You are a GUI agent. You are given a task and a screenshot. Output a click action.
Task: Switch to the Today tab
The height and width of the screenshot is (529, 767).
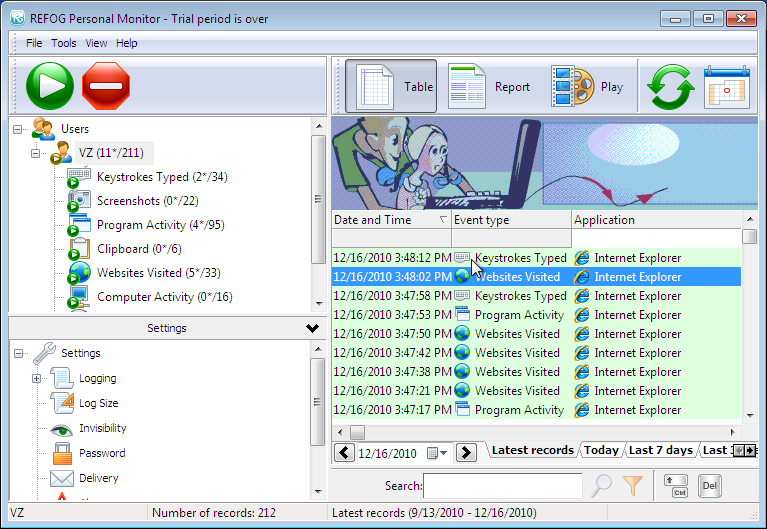coord(601,450)
